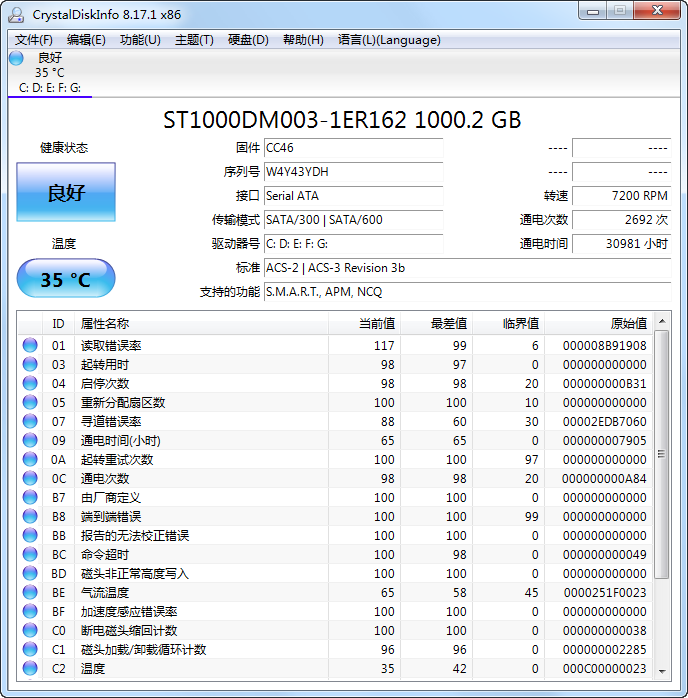Viewport: 688px width, 698px height.
Task: Open the 帮助(H) menu
Action: [x=303, y=40]
